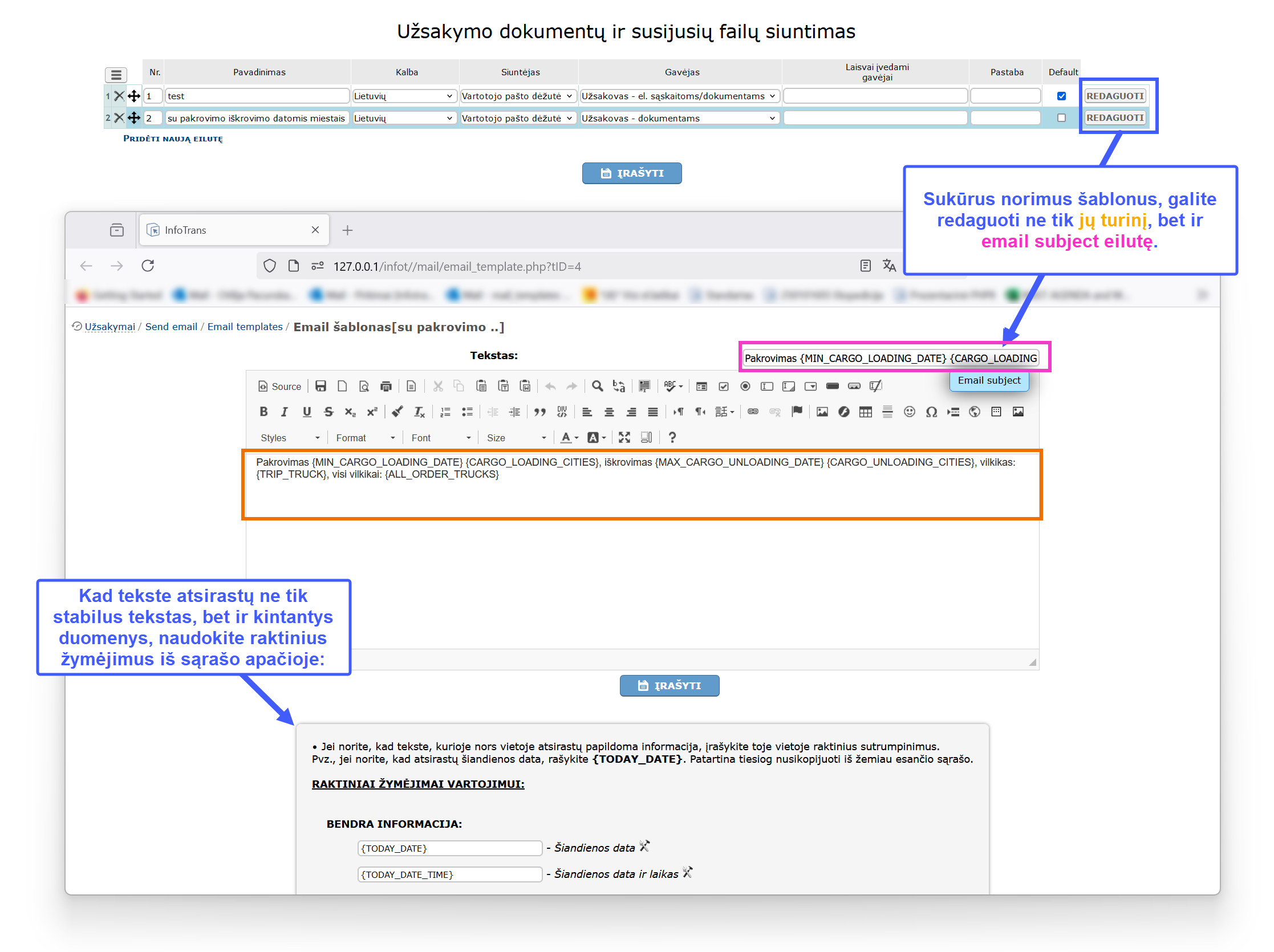Click the browser address bar URL
The image size is (1274, 952).
pyautogui.click(x=457, y=266)
